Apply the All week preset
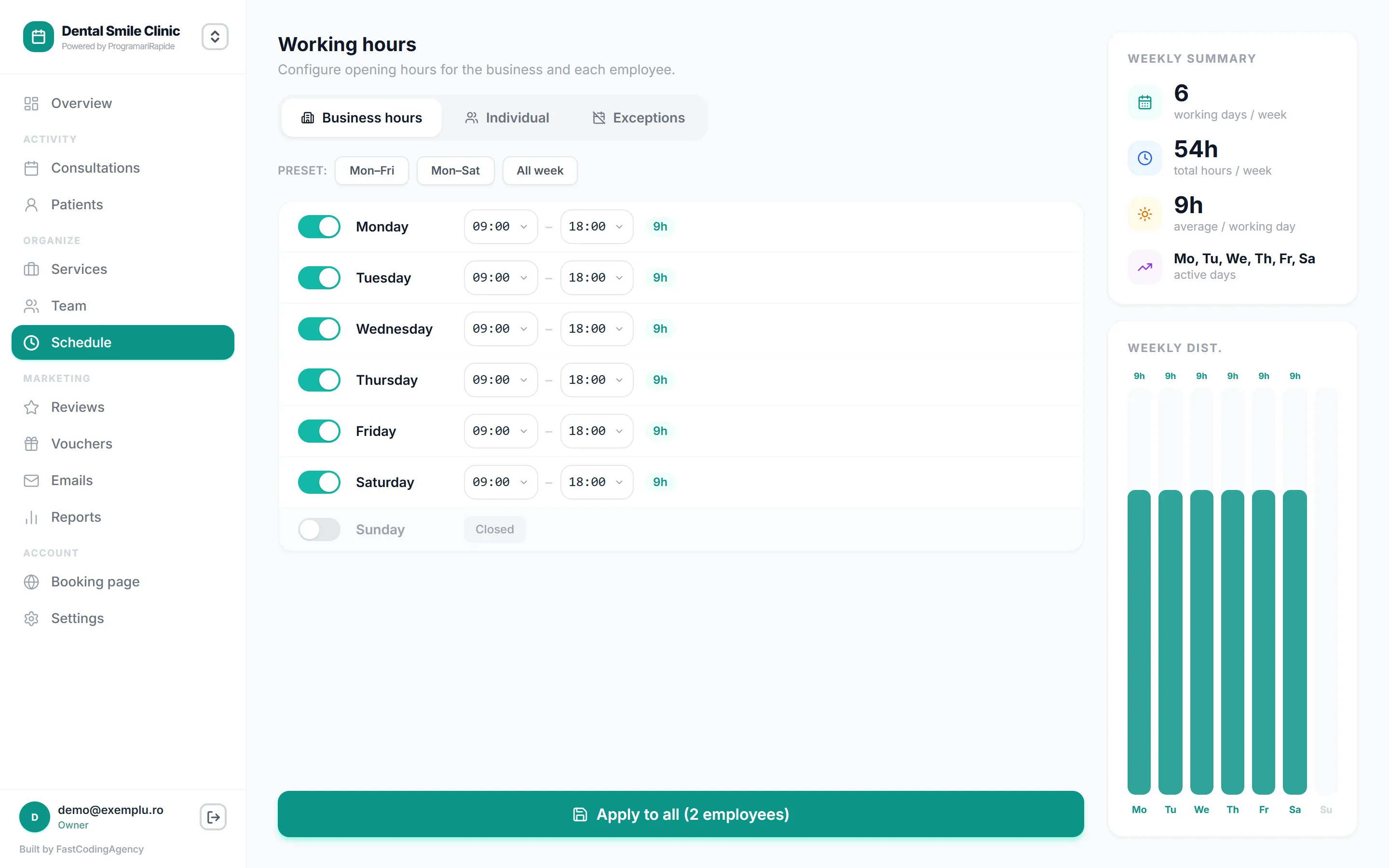 click(540, 171)
